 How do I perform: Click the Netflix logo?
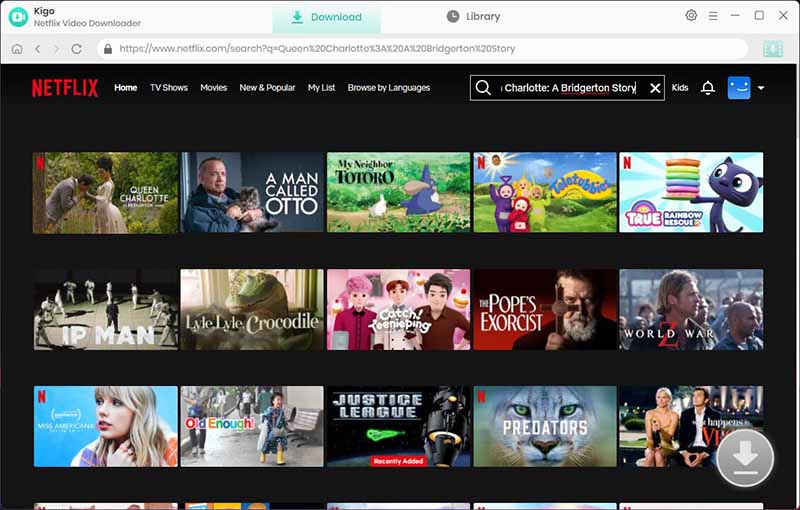pos(65,88)
